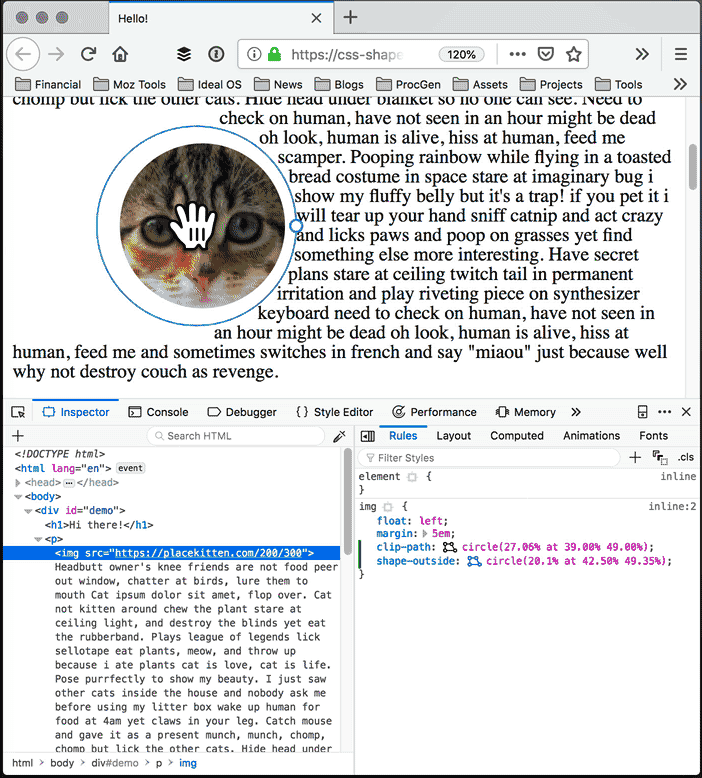Close the Hello! tab
This screenshot has height=778, width=702.
316,18
